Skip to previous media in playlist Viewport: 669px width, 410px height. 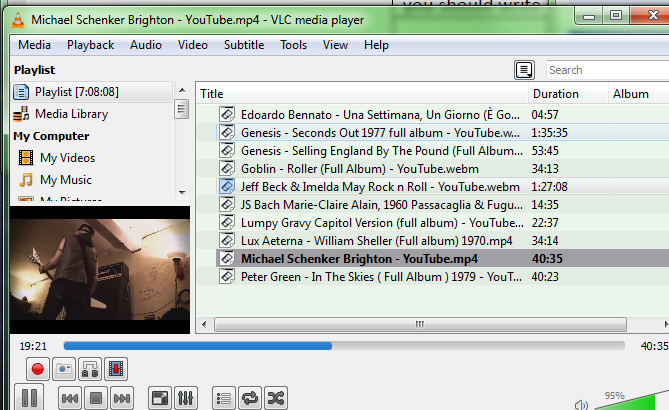click(x=70, y=398)
